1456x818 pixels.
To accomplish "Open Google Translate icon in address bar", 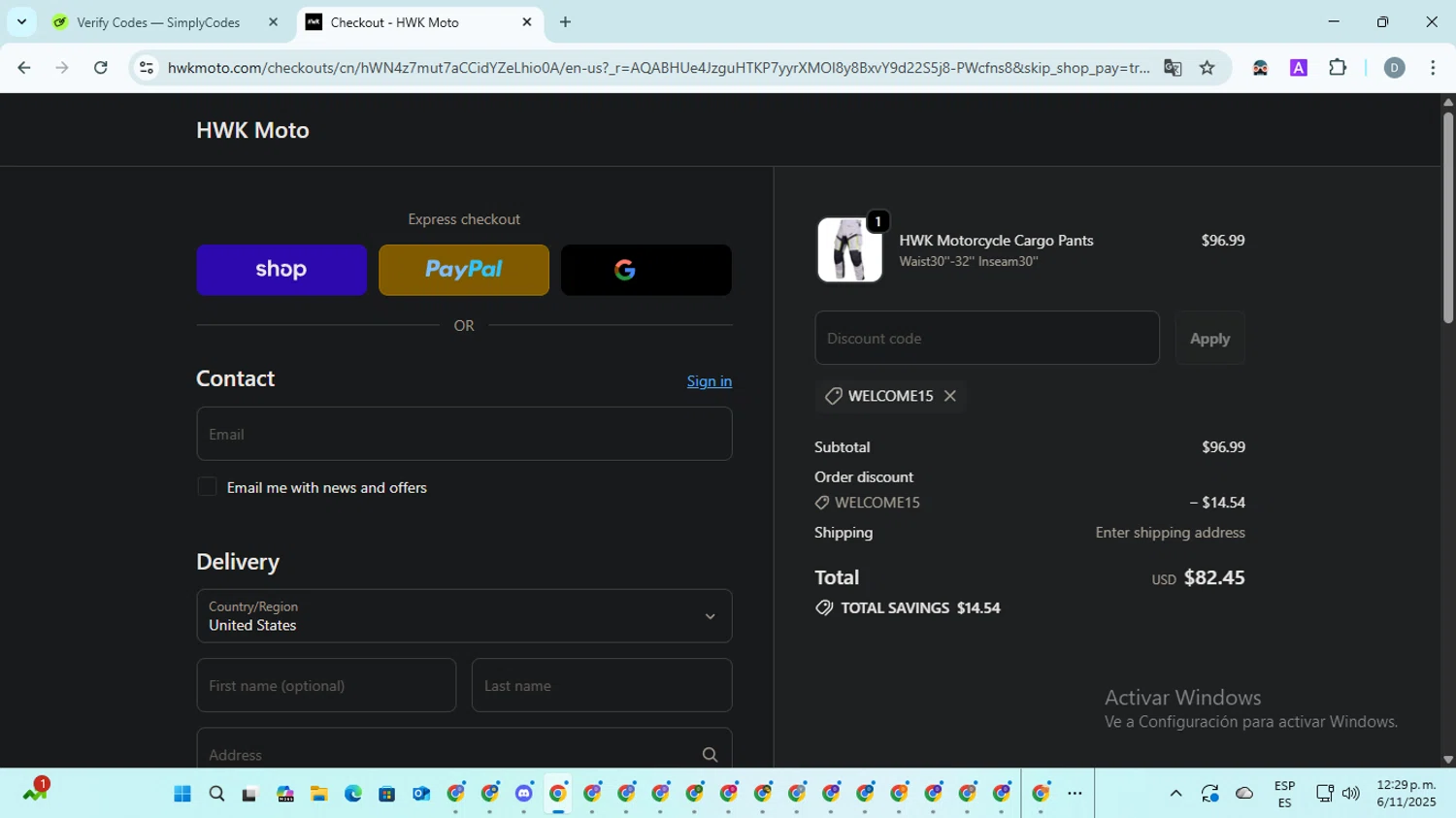I will coord(1173,68).
